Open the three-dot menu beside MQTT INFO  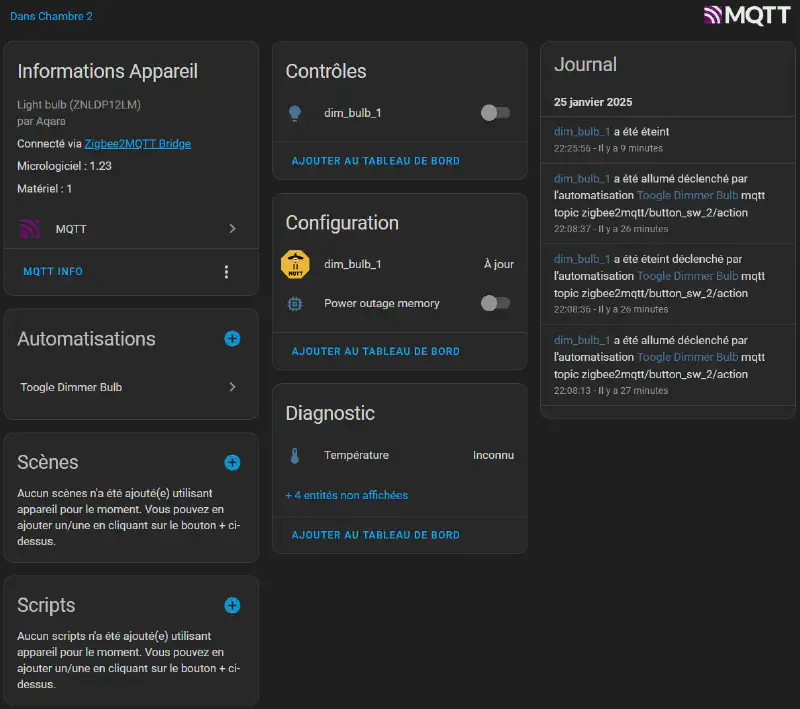point(226,272)
